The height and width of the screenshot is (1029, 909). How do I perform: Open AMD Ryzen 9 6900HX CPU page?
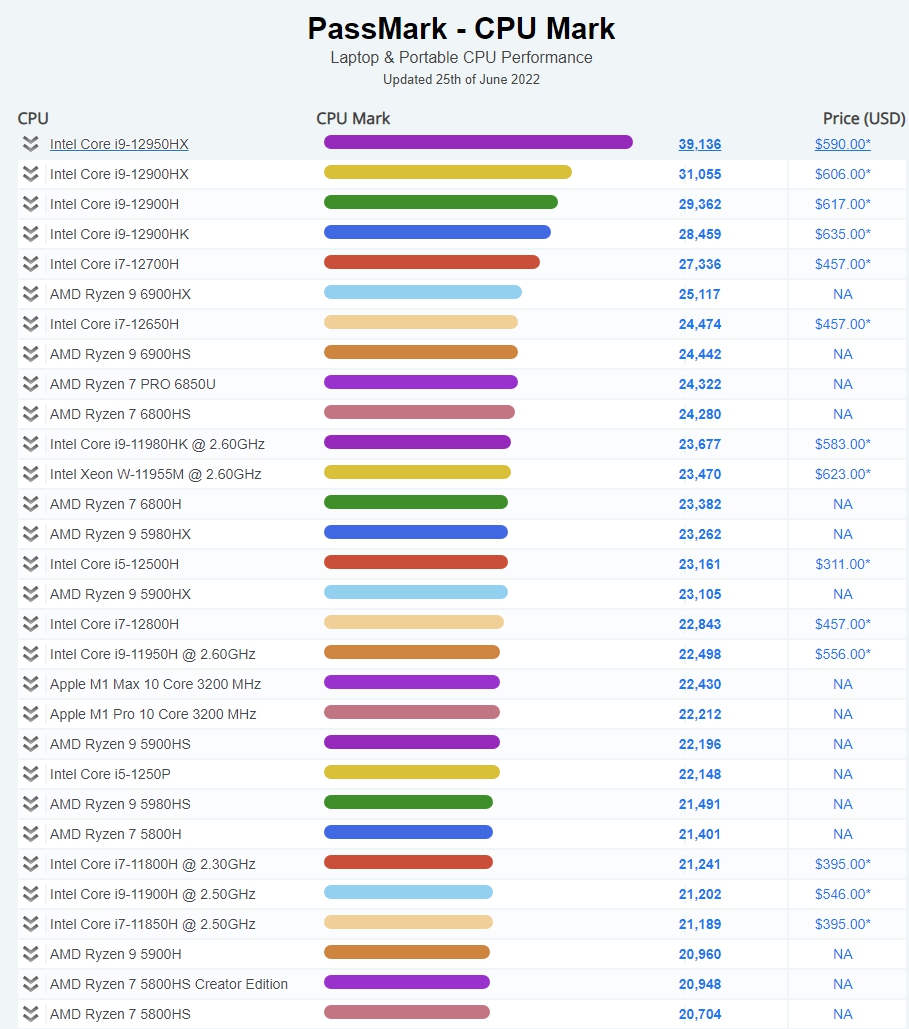coord(120,295)
